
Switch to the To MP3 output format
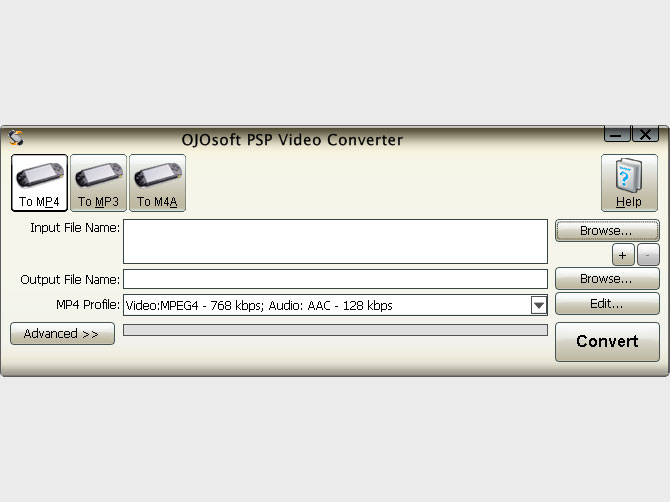98,183
